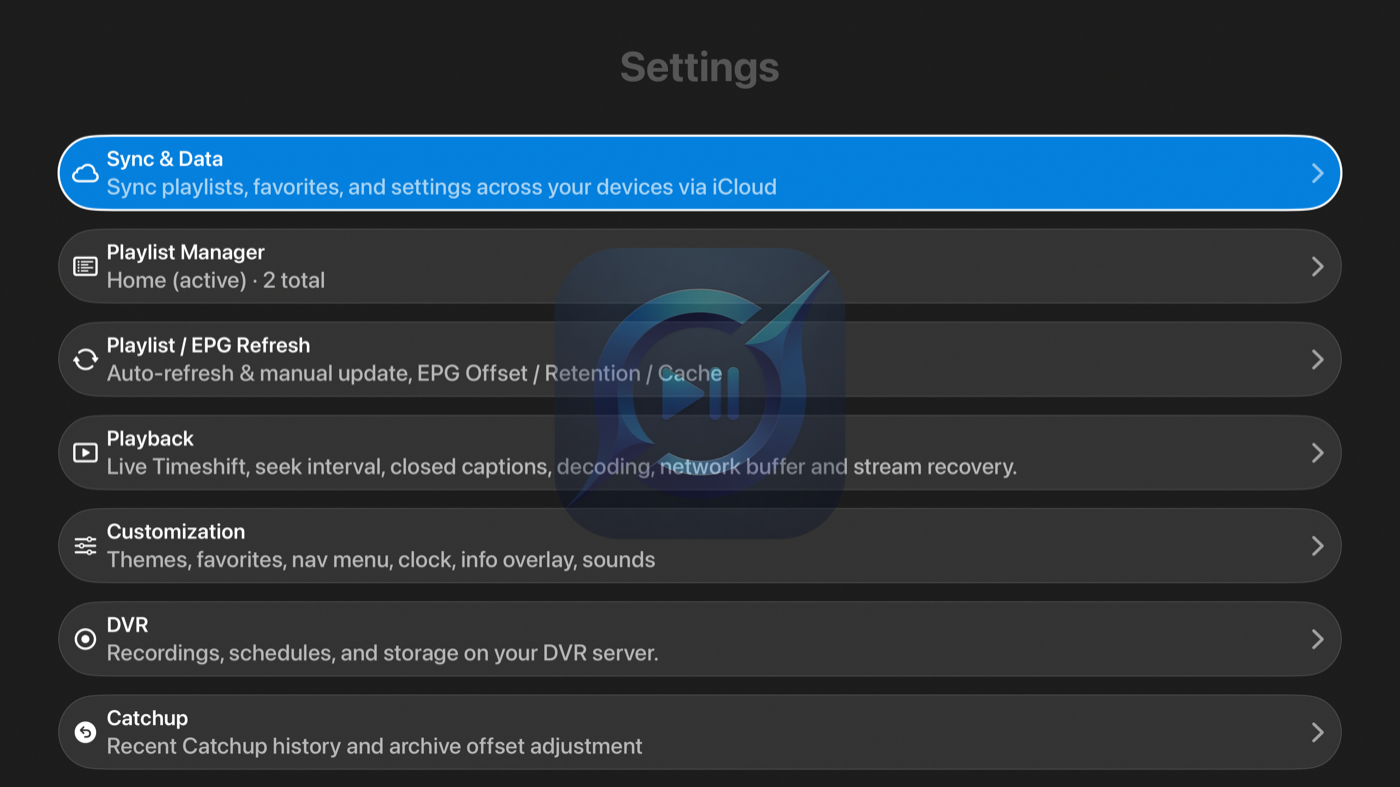Open Catchup row's right chevron
Viewport: 1400px width, 787px height.
pyautogui.click(x=1317, y=732)
